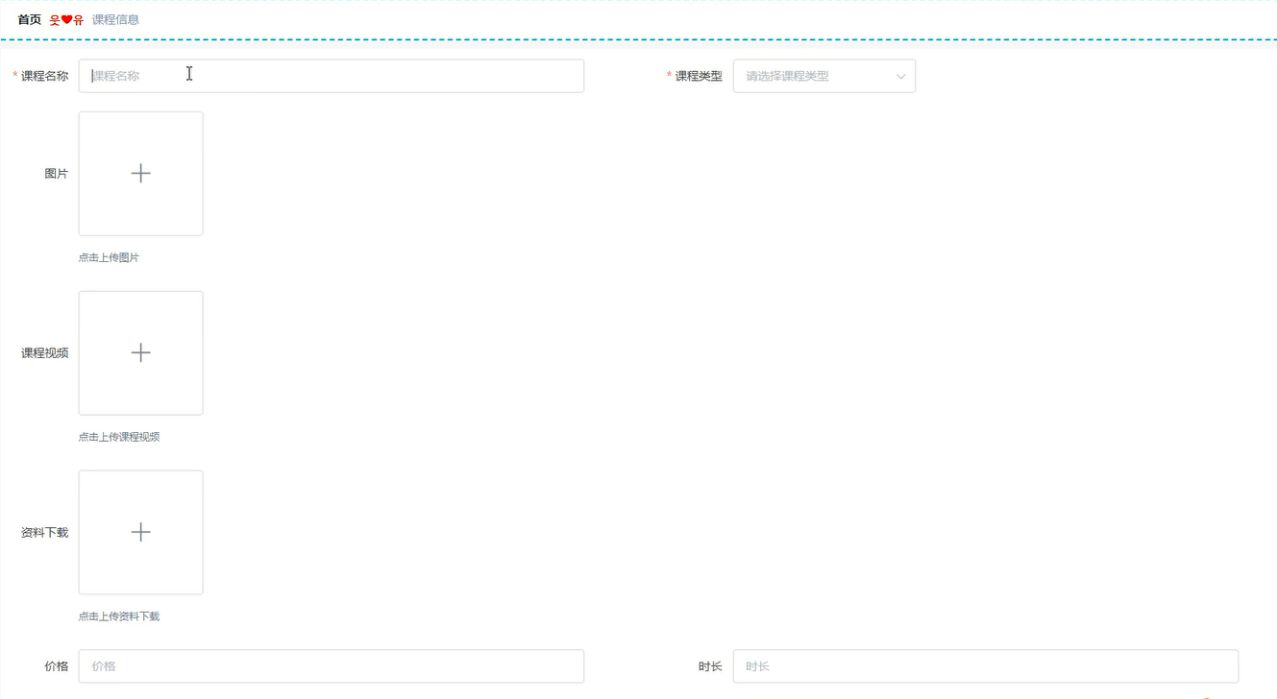Image resolution: width=1277 pixels, height=699 pixels.
Task: Focus the 时长 input field
Action: [x=986, y=666]
